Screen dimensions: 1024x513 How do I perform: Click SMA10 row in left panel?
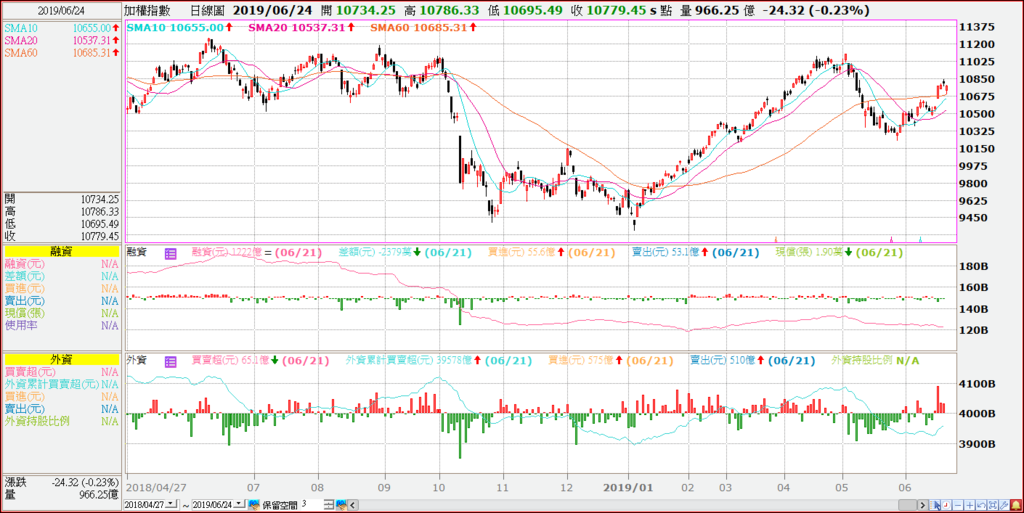point(62,29)
